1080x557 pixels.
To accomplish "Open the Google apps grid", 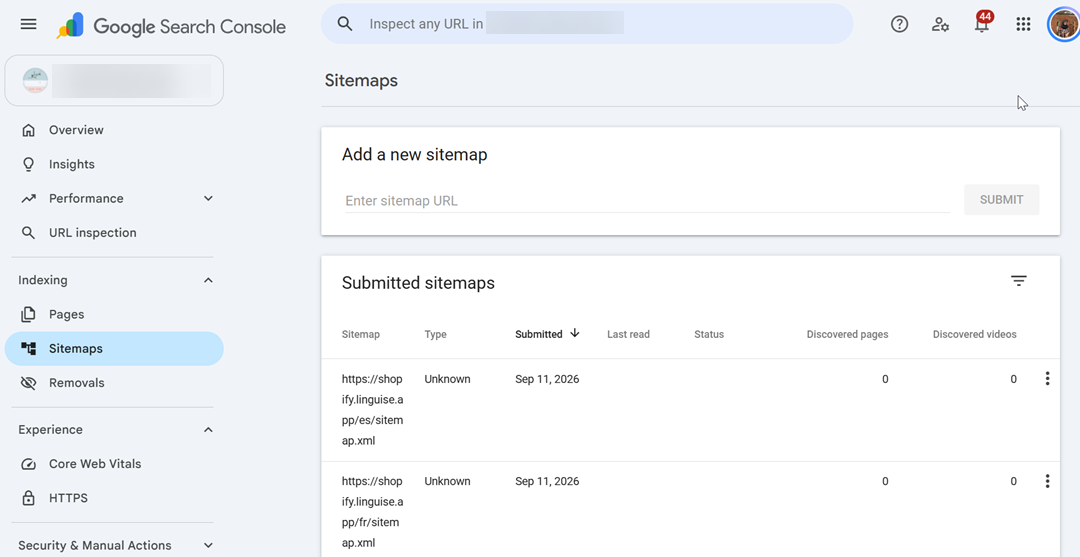I will [x=1024, y=24].
